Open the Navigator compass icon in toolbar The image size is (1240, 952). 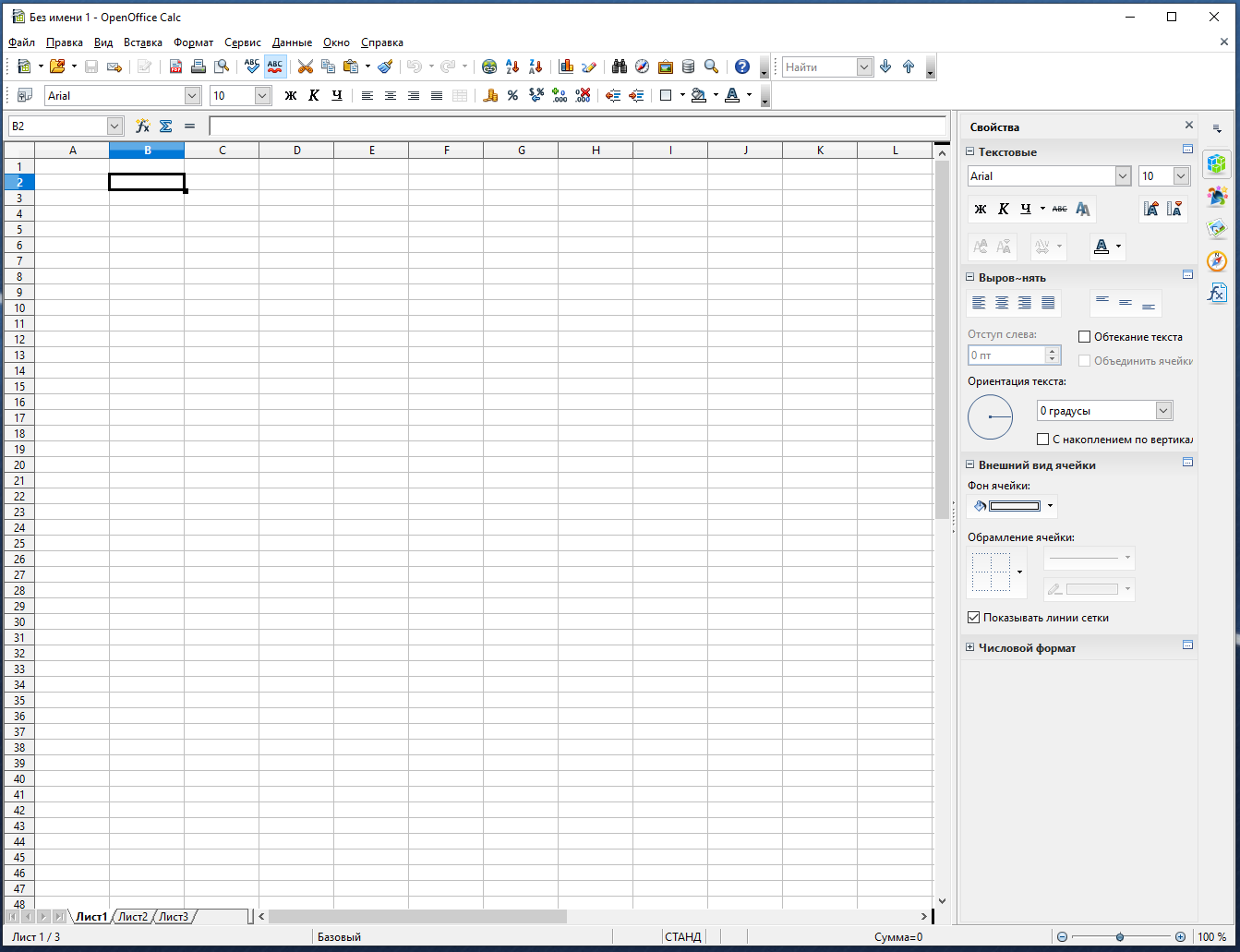(643, 66)
